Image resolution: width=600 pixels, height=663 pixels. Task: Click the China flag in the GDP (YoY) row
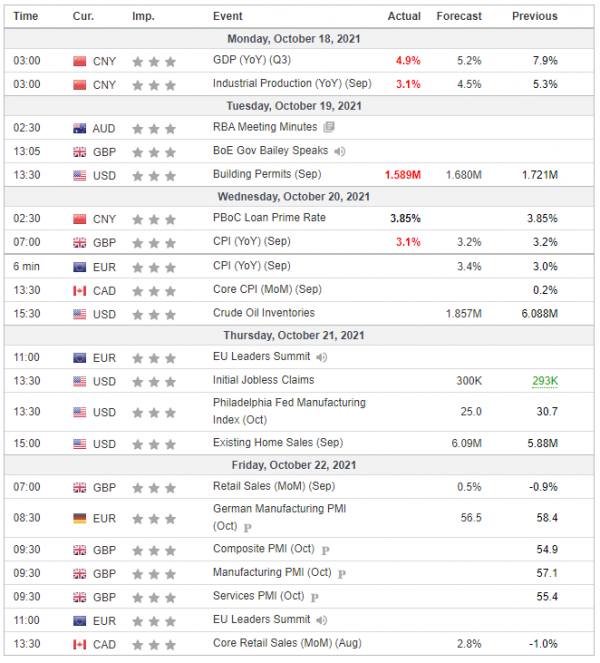click(x=79, y=61)
